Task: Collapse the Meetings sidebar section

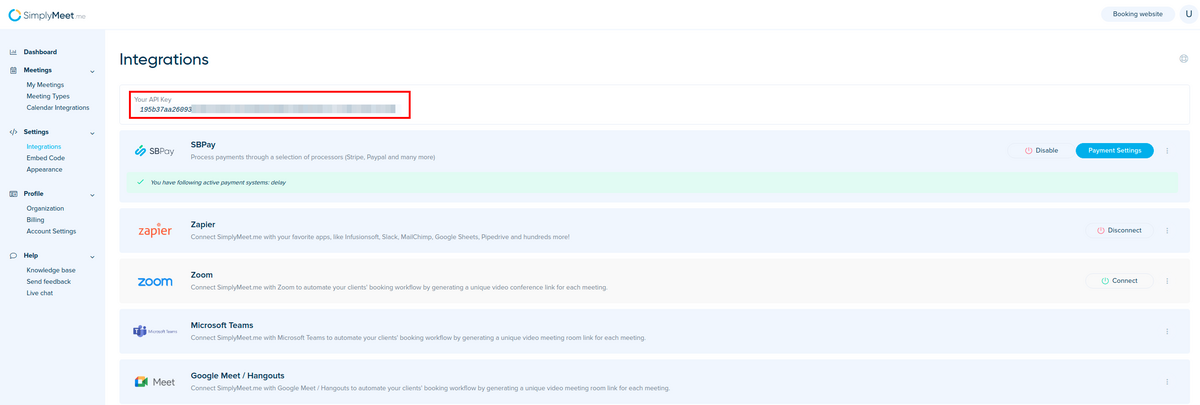Action: (x=92, y=71)
